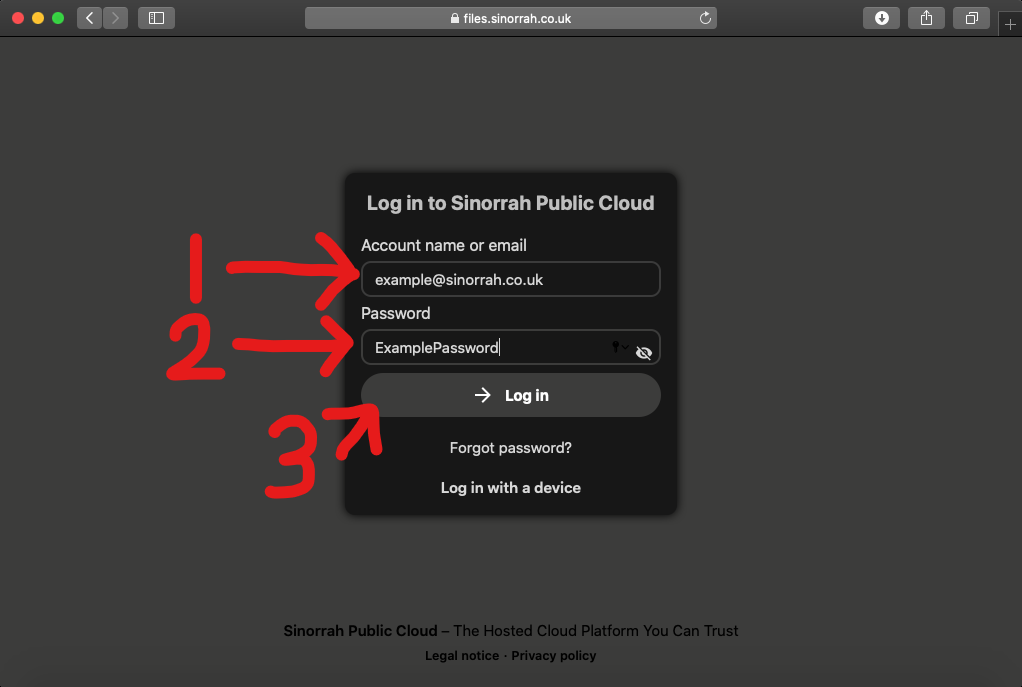The height and width of the screenshot is (687, 1022).
Task: Open the Share menu in the toolbar
Action: [927, 18]
